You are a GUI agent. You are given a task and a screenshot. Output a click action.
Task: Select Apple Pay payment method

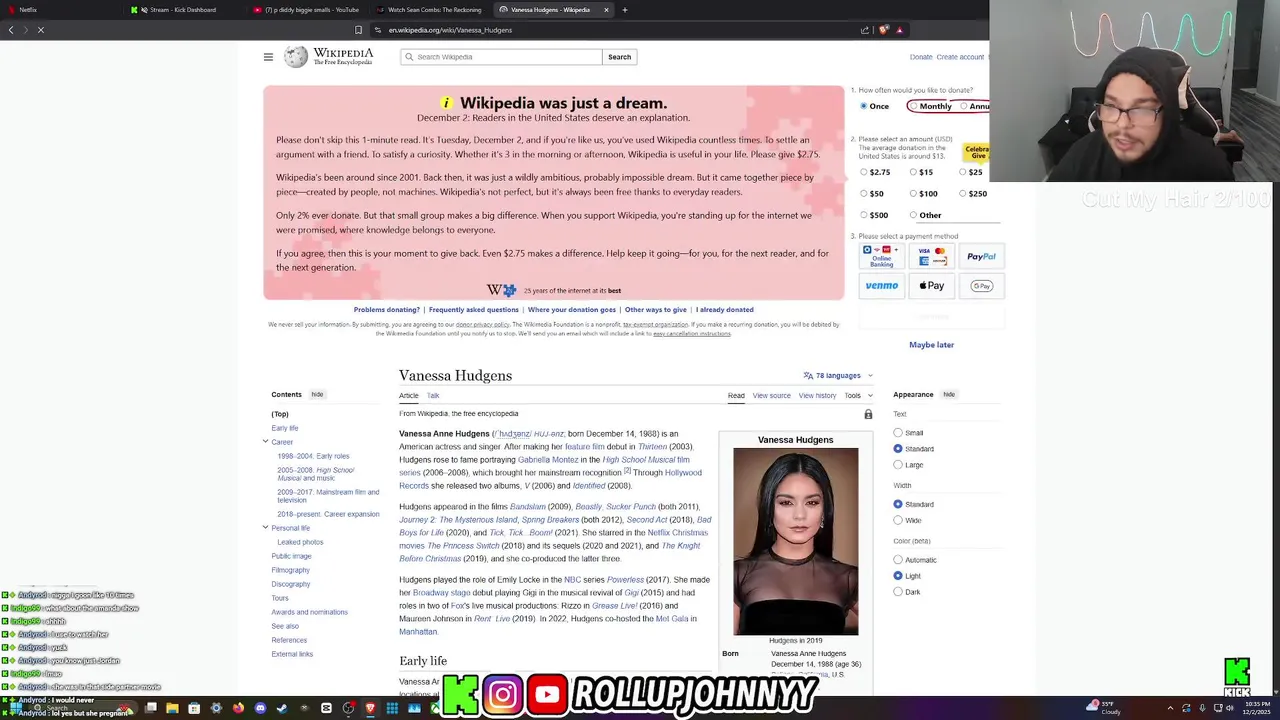[x=931, y=286]
